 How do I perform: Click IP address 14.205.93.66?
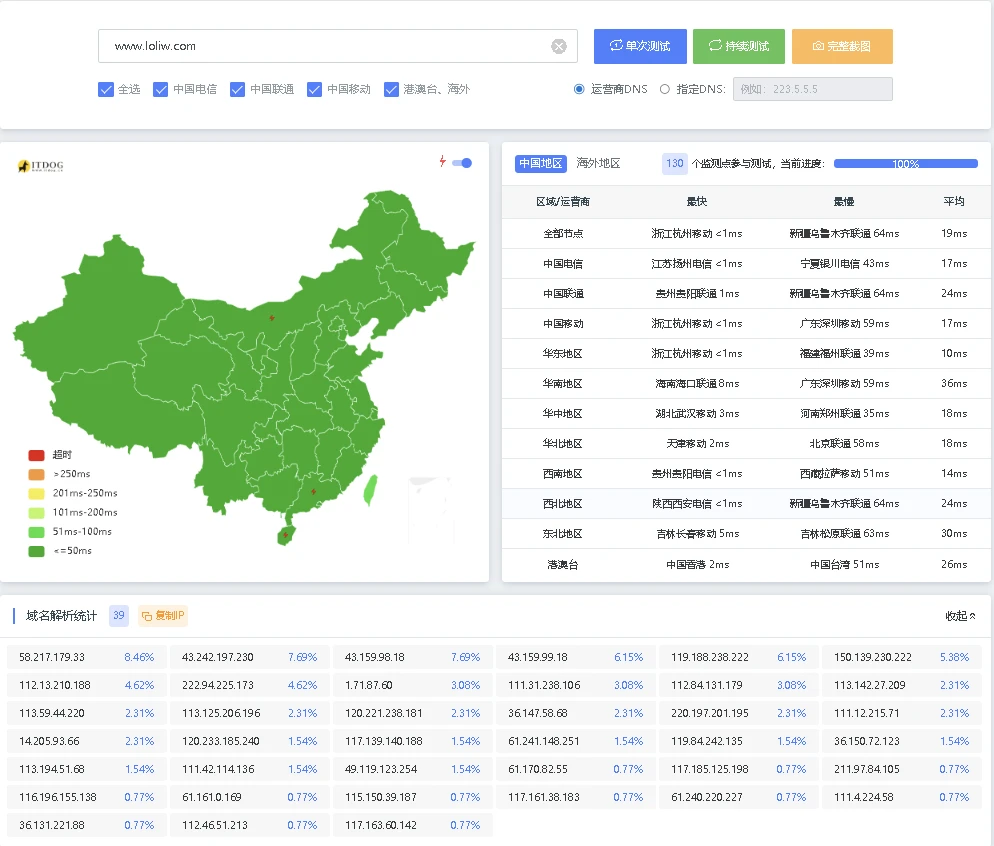49,741
